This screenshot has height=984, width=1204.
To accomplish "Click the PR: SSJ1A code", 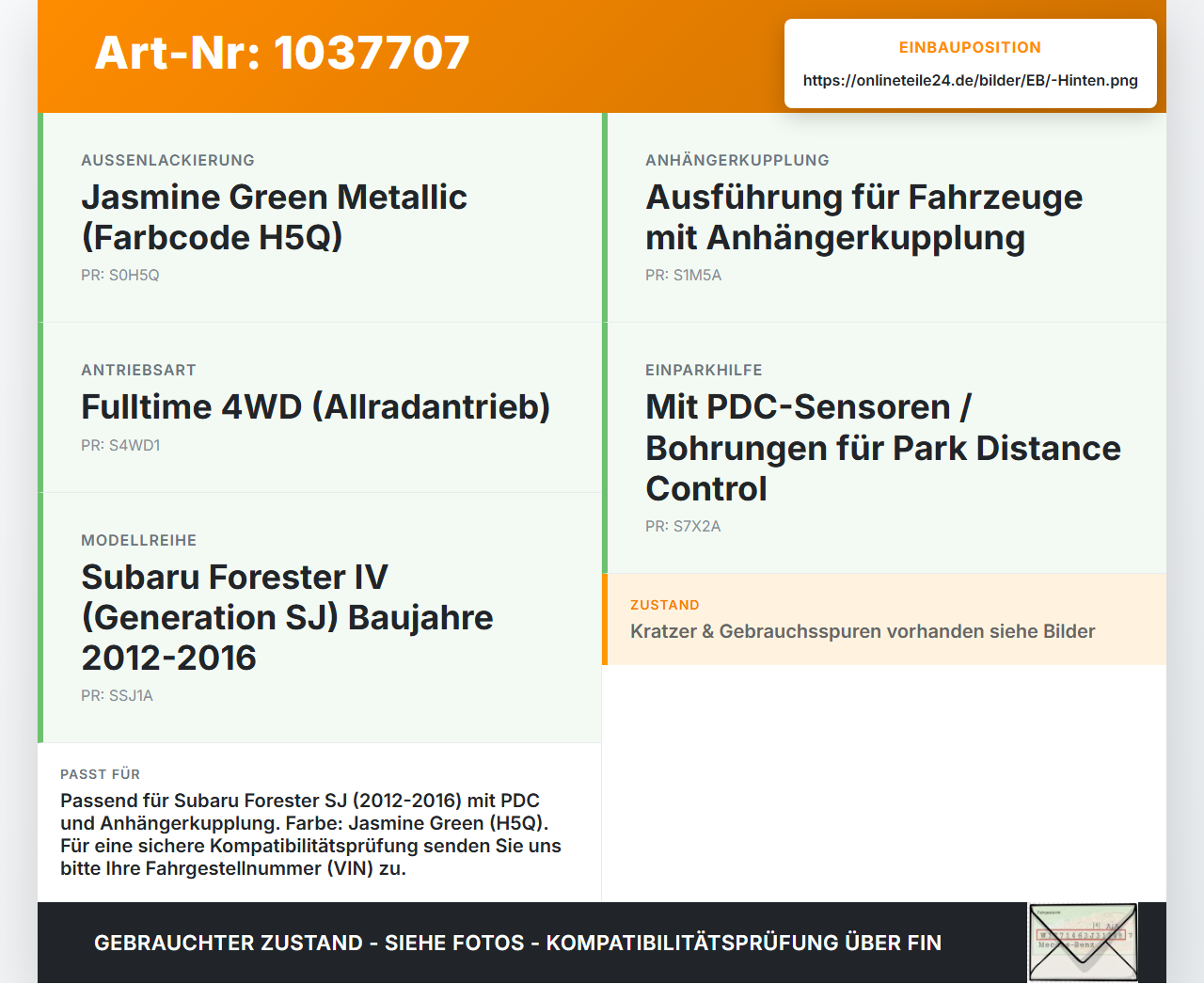I will pyautogui.click(x=117, y=696).
